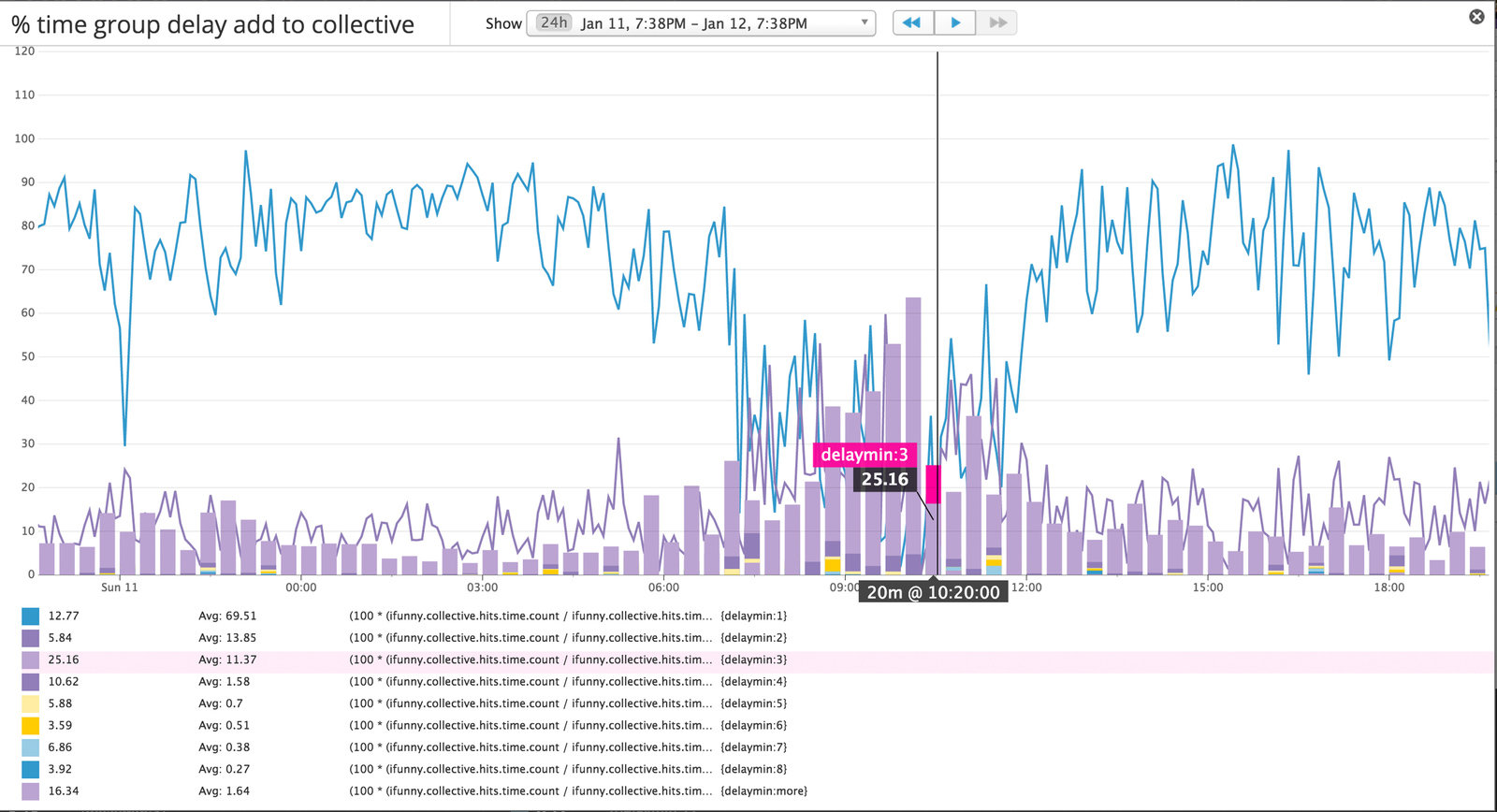Click the 20m @ 10:20:00 time marker label
The image size is (1497, 812).
(x=933, y=592)
